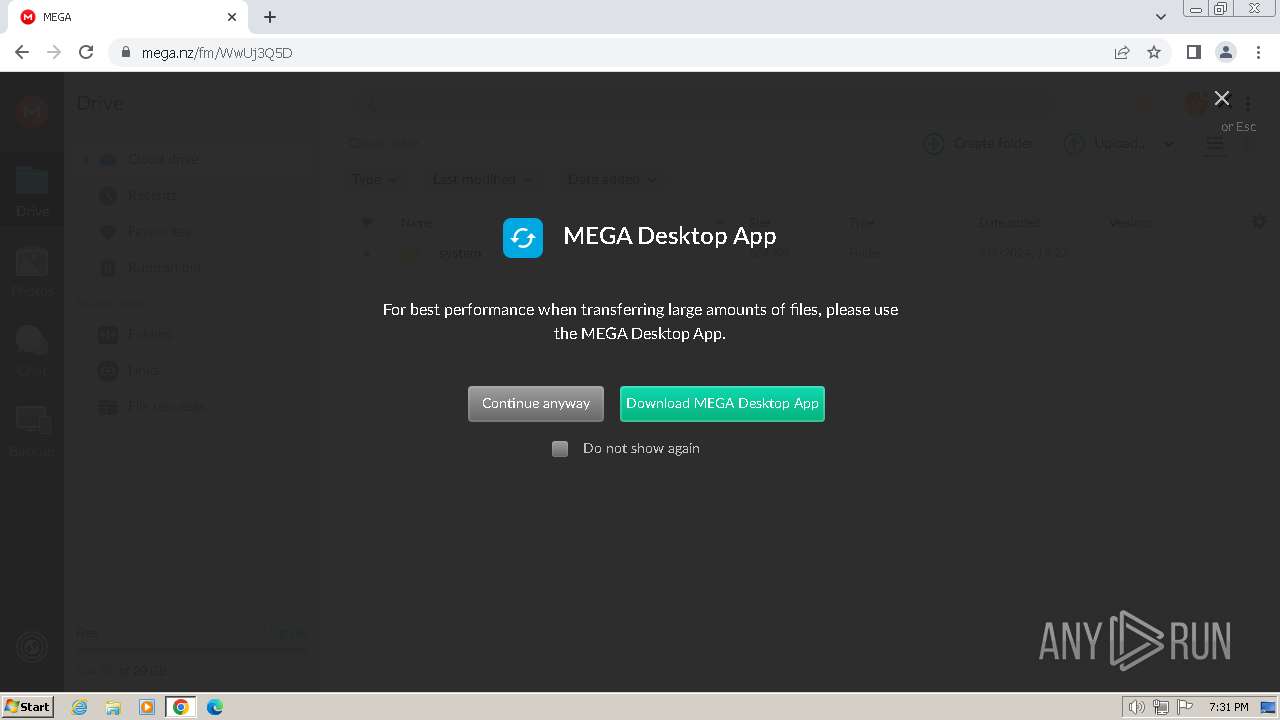Select the MEGA browser tab
The height and width of the screenshot is (720, 1280).
pos(130,17)
